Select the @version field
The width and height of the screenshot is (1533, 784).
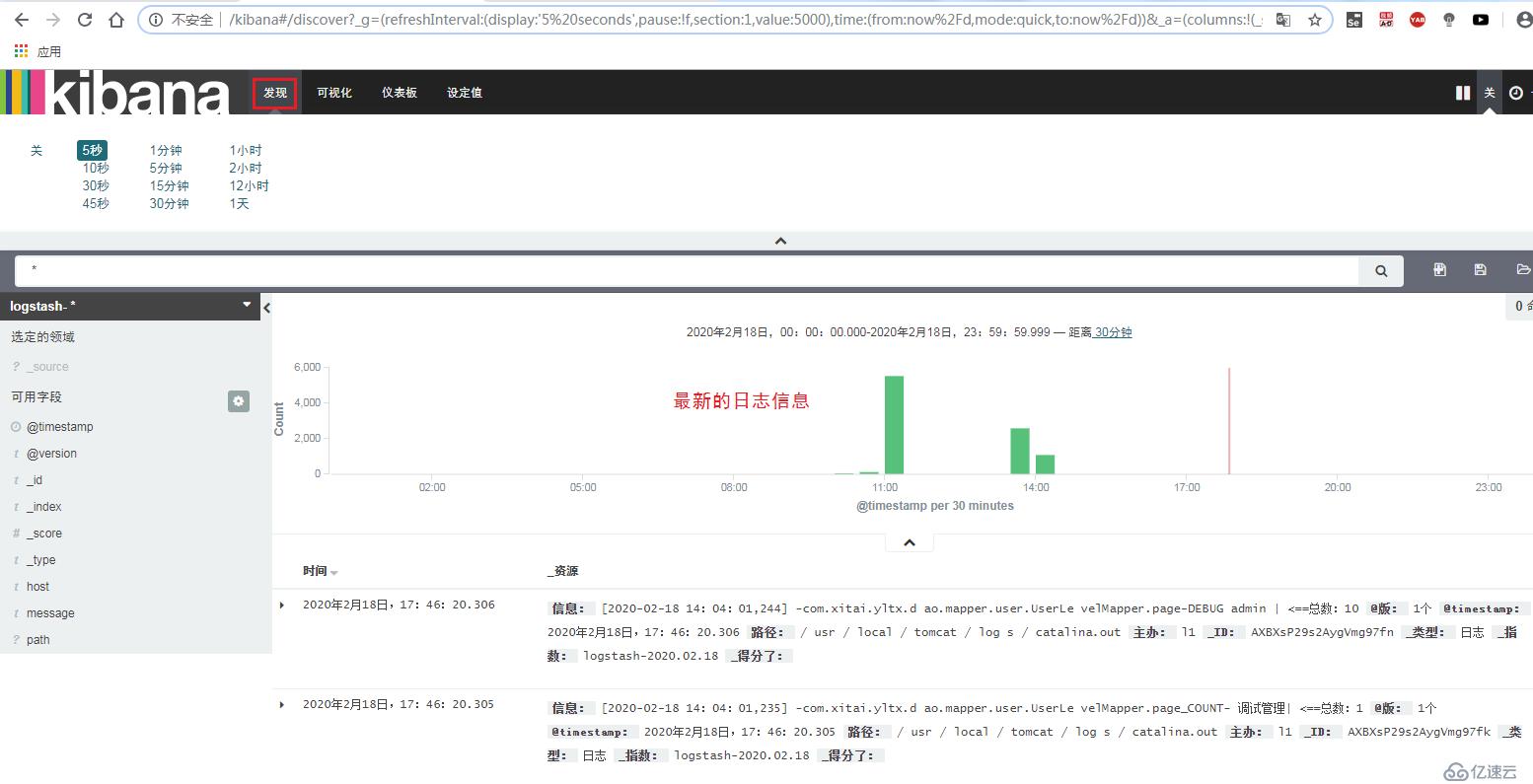[51, 454]
